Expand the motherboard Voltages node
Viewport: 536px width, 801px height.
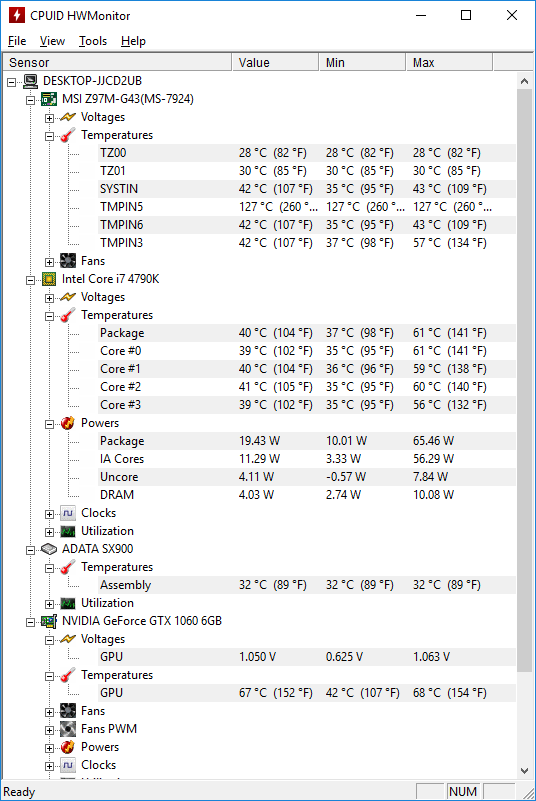[49, 118]
